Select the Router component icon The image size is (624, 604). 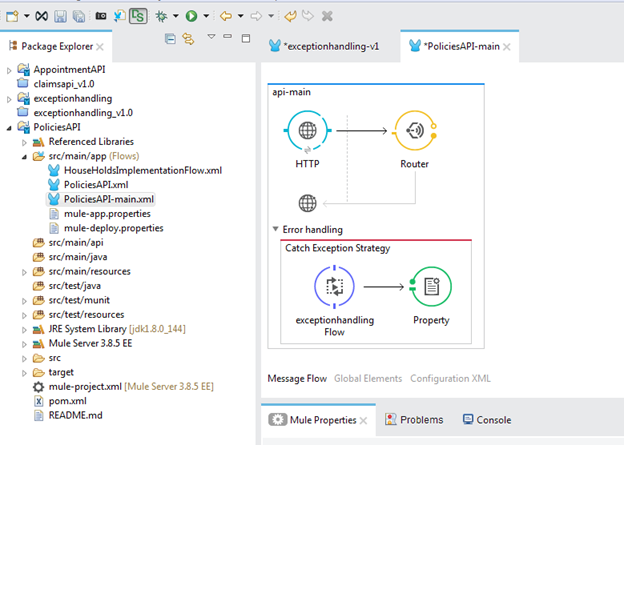(x=414, y=131)
